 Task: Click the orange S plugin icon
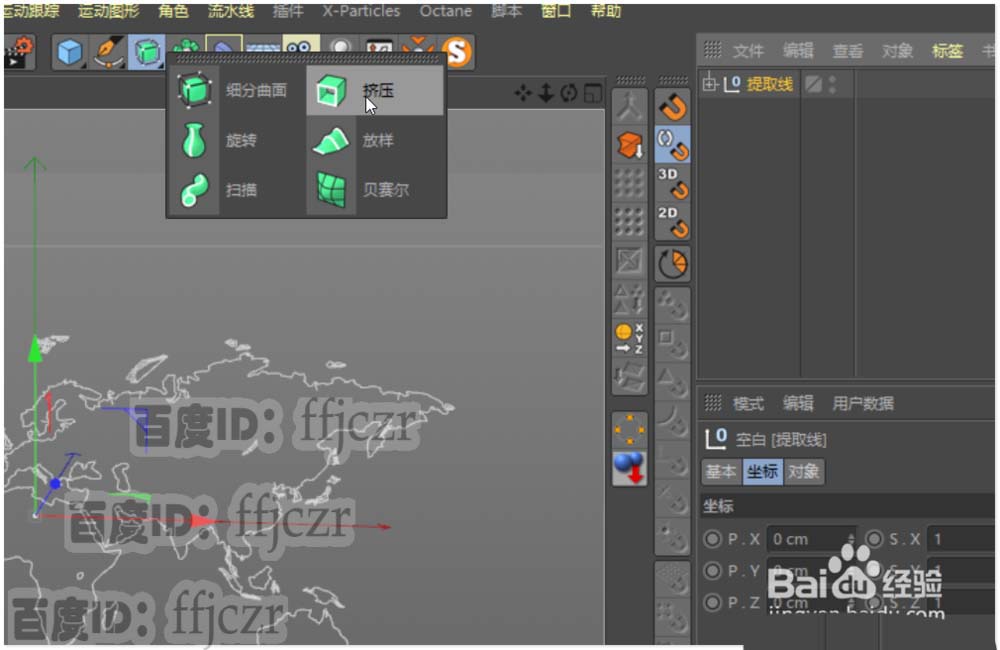[x=458, y=52]
